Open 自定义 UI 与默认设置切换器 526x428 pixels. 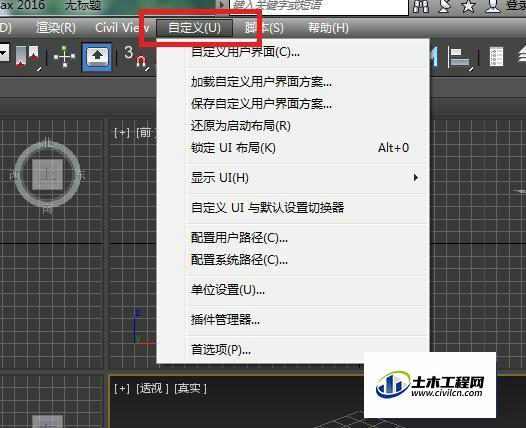coord(293,208)
